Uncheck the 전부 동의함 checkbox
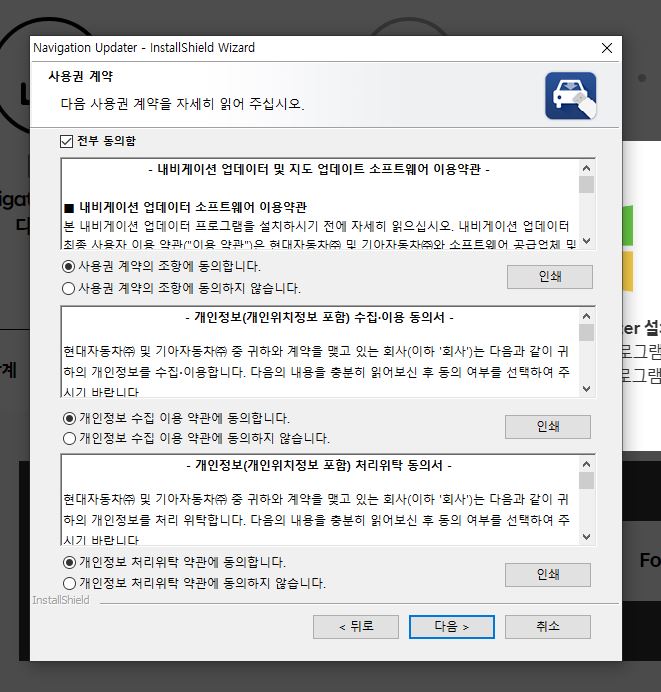Viewport: 661px width, 692px height. pos(66,141)
